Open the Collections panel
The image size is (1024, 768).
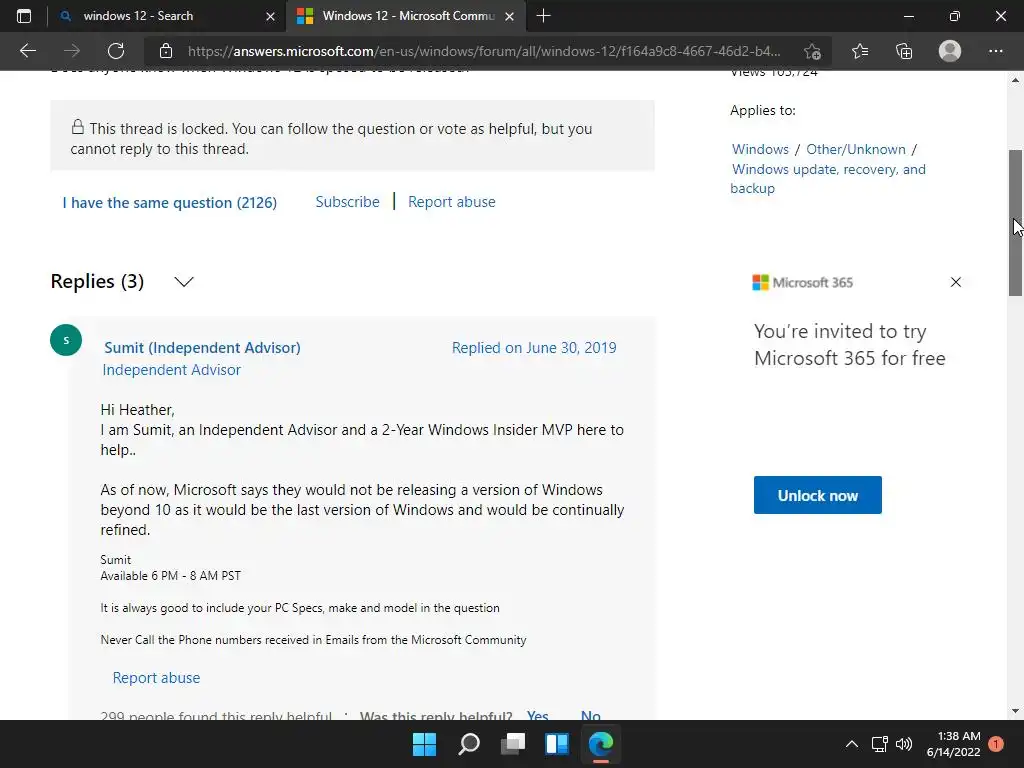click(904, 51)
